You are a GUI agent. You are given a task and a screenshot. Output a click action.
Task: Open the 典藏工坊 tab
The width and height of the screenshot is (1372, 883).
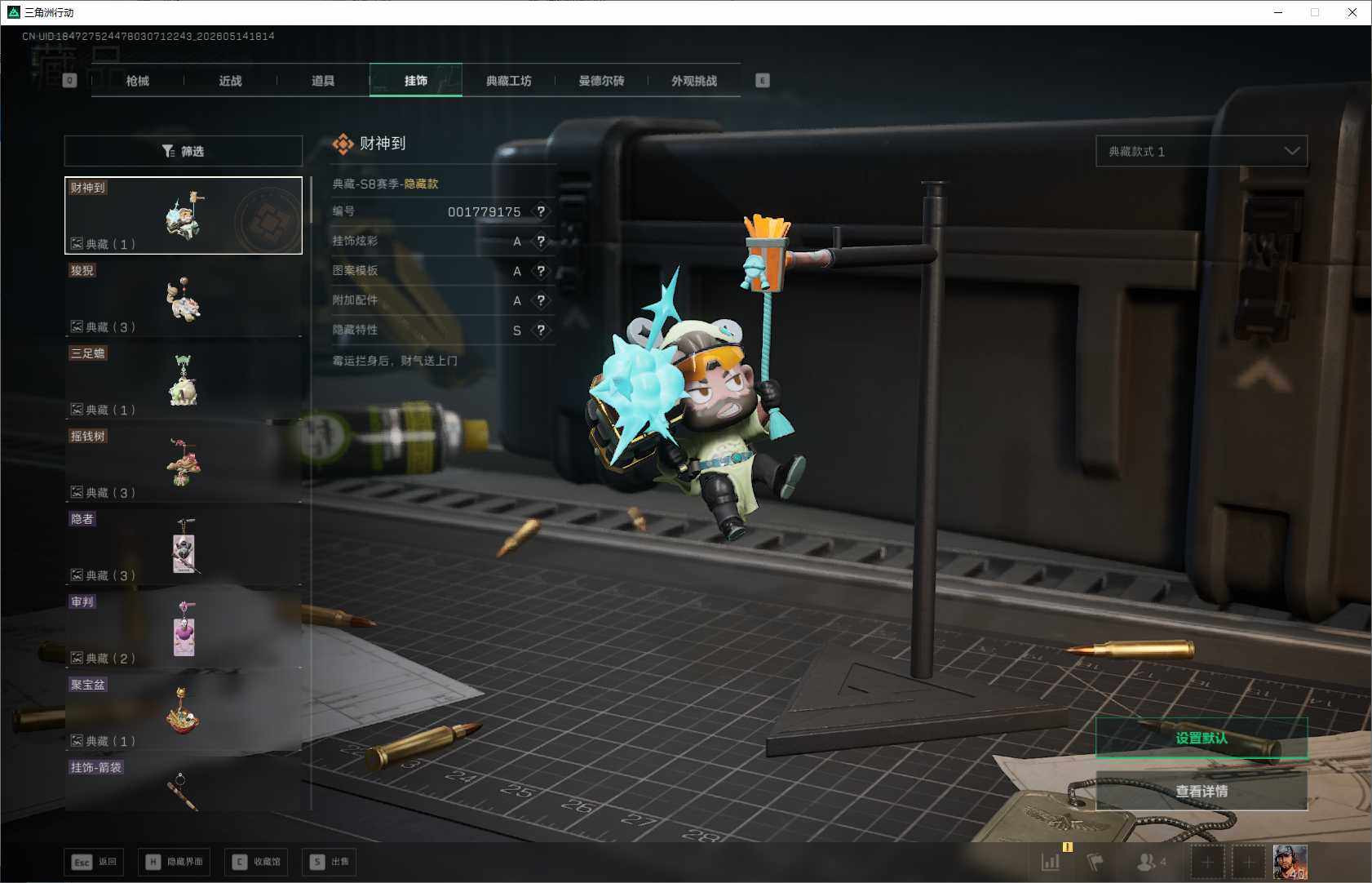tap(509, 81)
